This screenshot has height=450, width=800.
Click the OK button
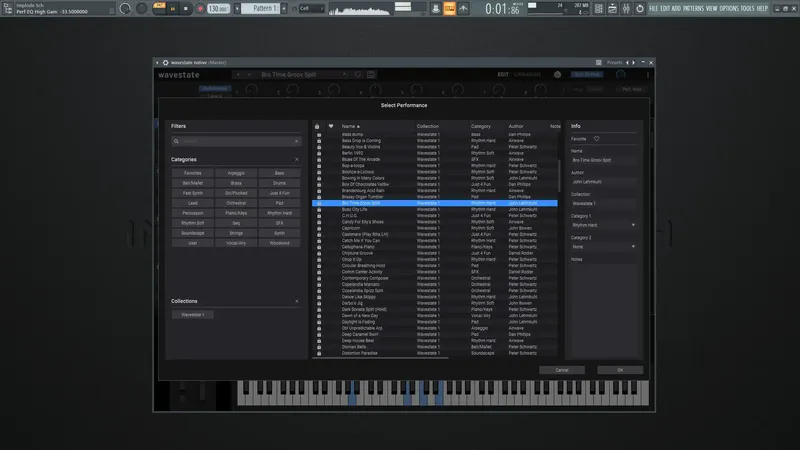(620, 370)
